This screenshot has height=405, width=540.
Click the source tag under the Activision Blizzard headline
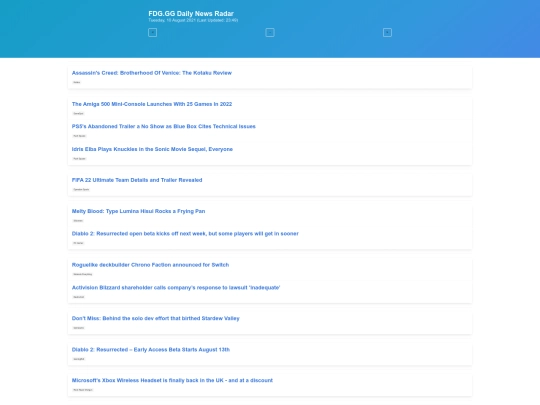pyautogui.click(x=78, y=297)
